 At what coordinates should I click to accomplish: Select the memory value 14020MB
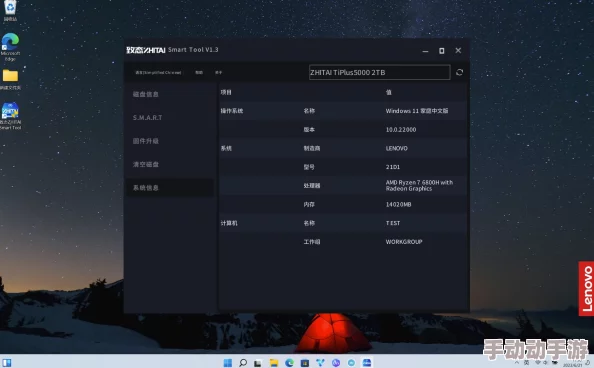[x=398, y=204]
